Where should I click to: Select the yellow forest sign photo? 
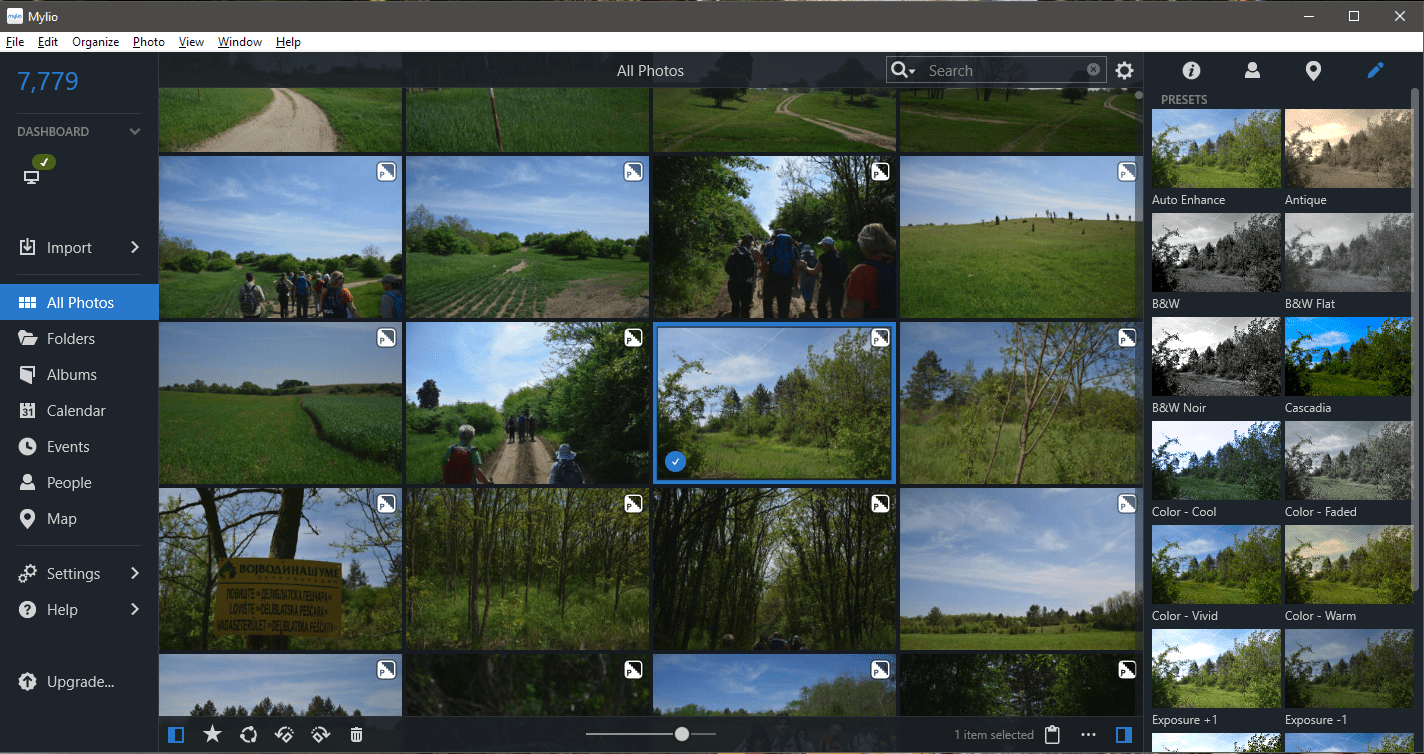[280, 569]
